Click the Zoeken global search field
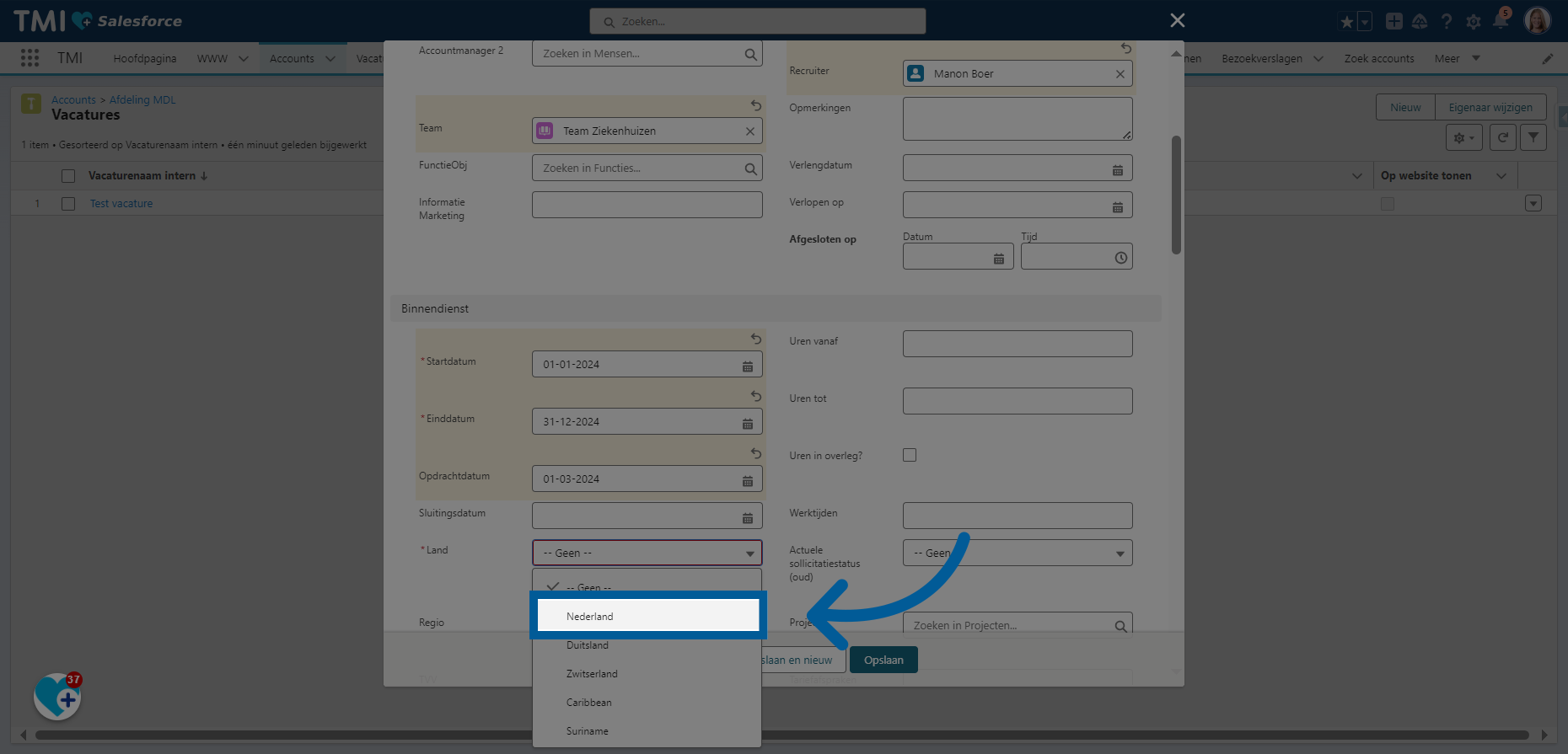The height and width of the screenshot is (754, 1568). click(x=758, y=21)
